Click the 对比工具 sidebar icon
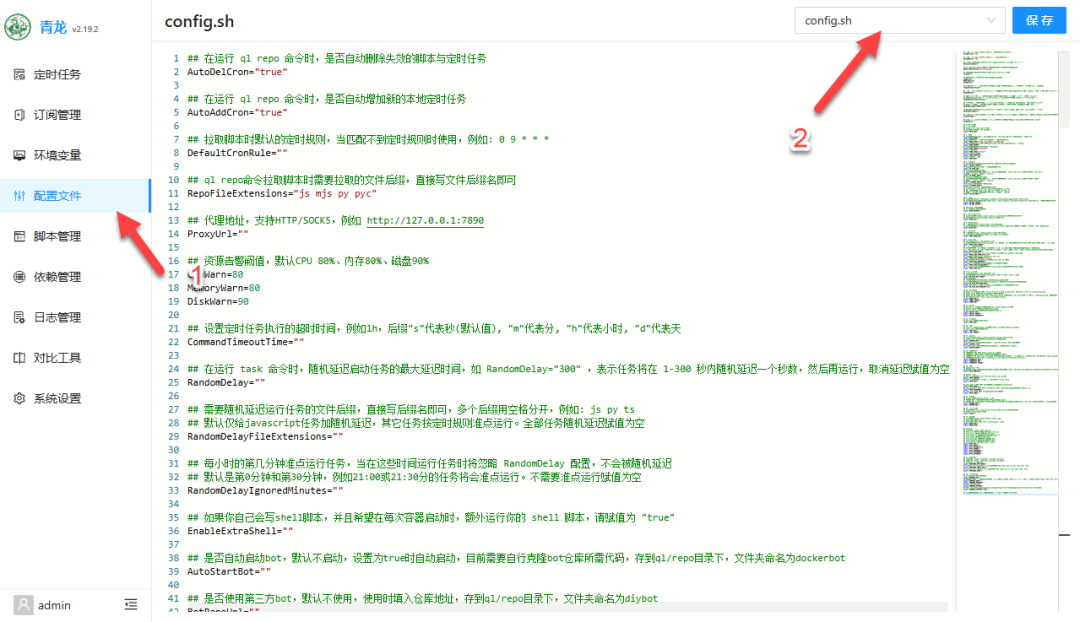 pos(19,358)
